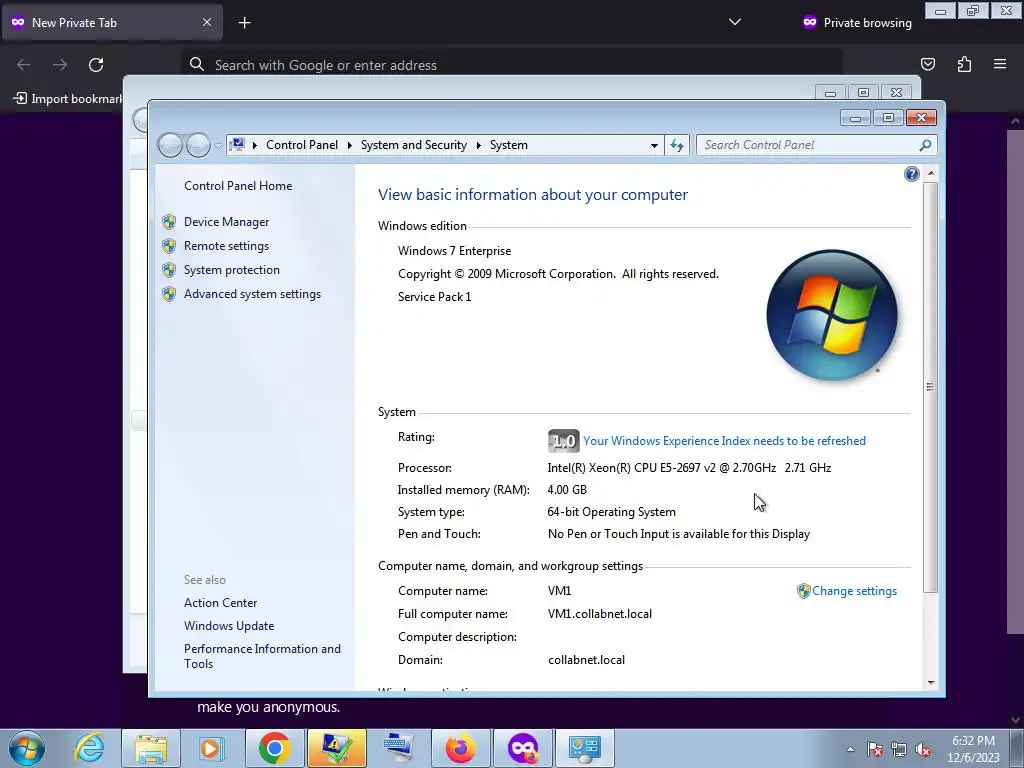Open System protection link
This screenshot has width=1024, height=768.
[x=231, y=270]
